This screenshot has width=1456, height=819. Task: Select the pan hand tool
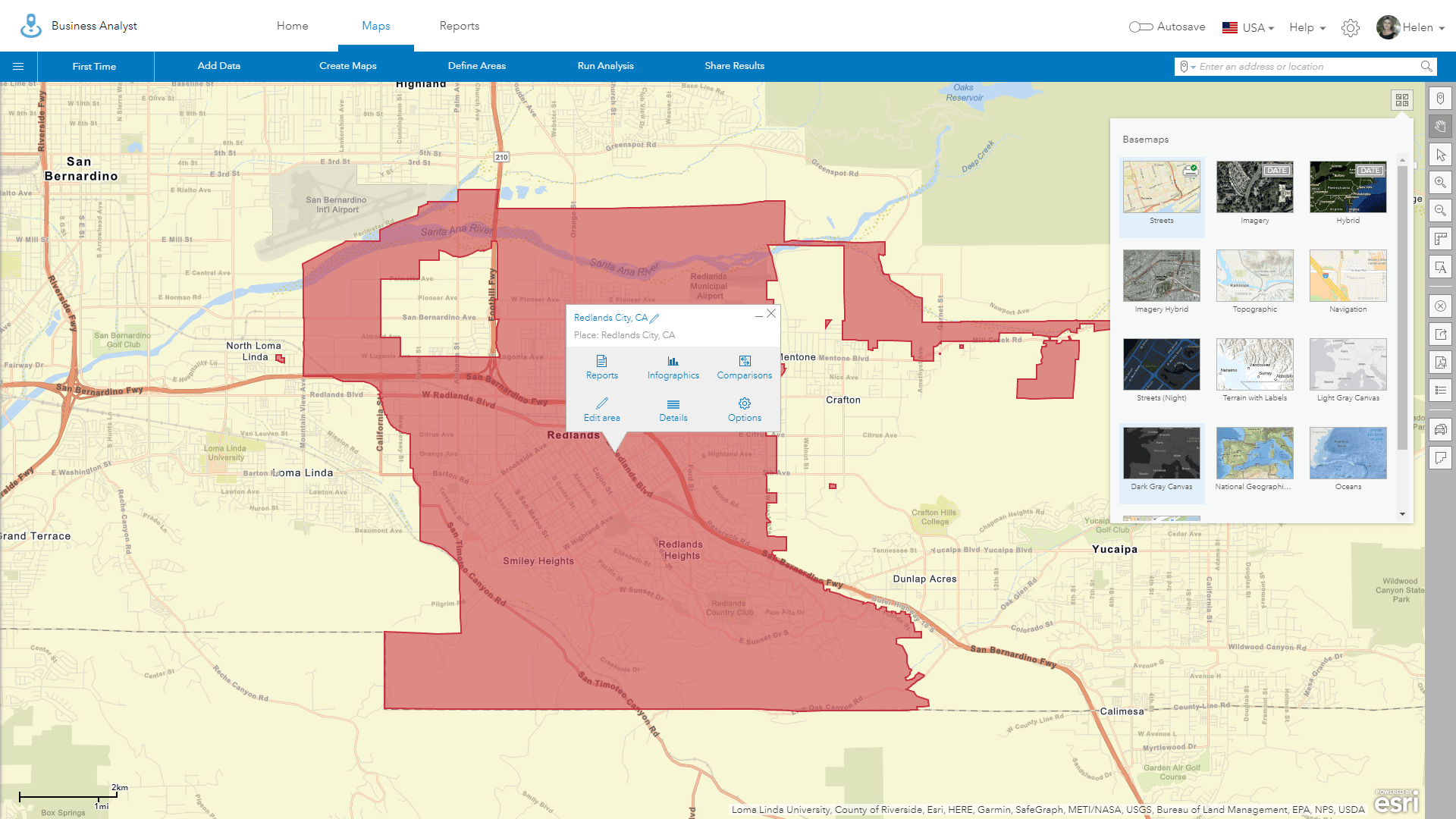click(x=1440, y=127)
